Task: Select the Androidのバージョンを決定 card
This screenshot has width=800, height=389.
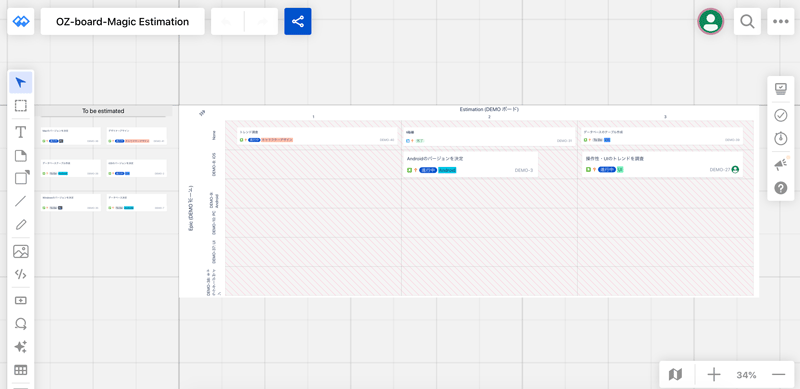Action: [x=470, y=164]
